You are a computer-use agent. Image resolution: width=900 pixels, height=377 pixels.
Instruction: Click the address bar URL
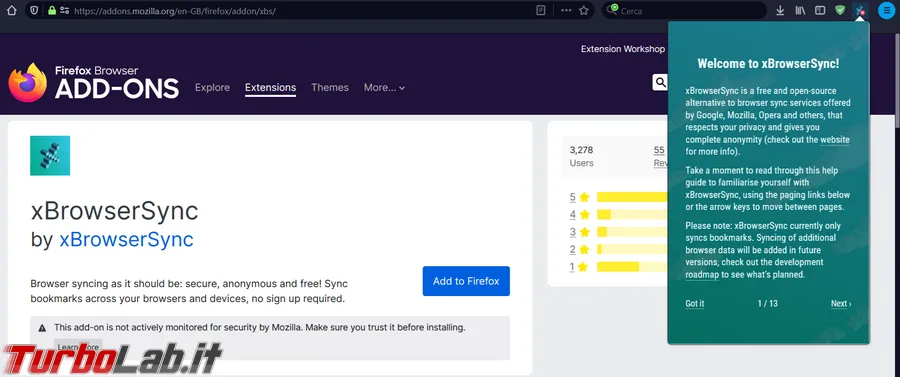[175, 10]
